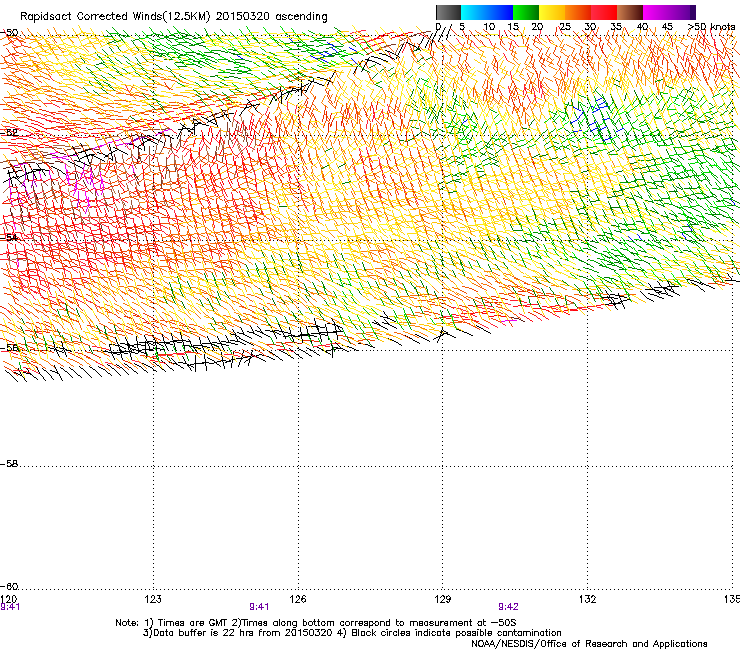Click the note line beginning '3)Data buffer is 22 hrs'
740x650 pixels.
(352, 633)
